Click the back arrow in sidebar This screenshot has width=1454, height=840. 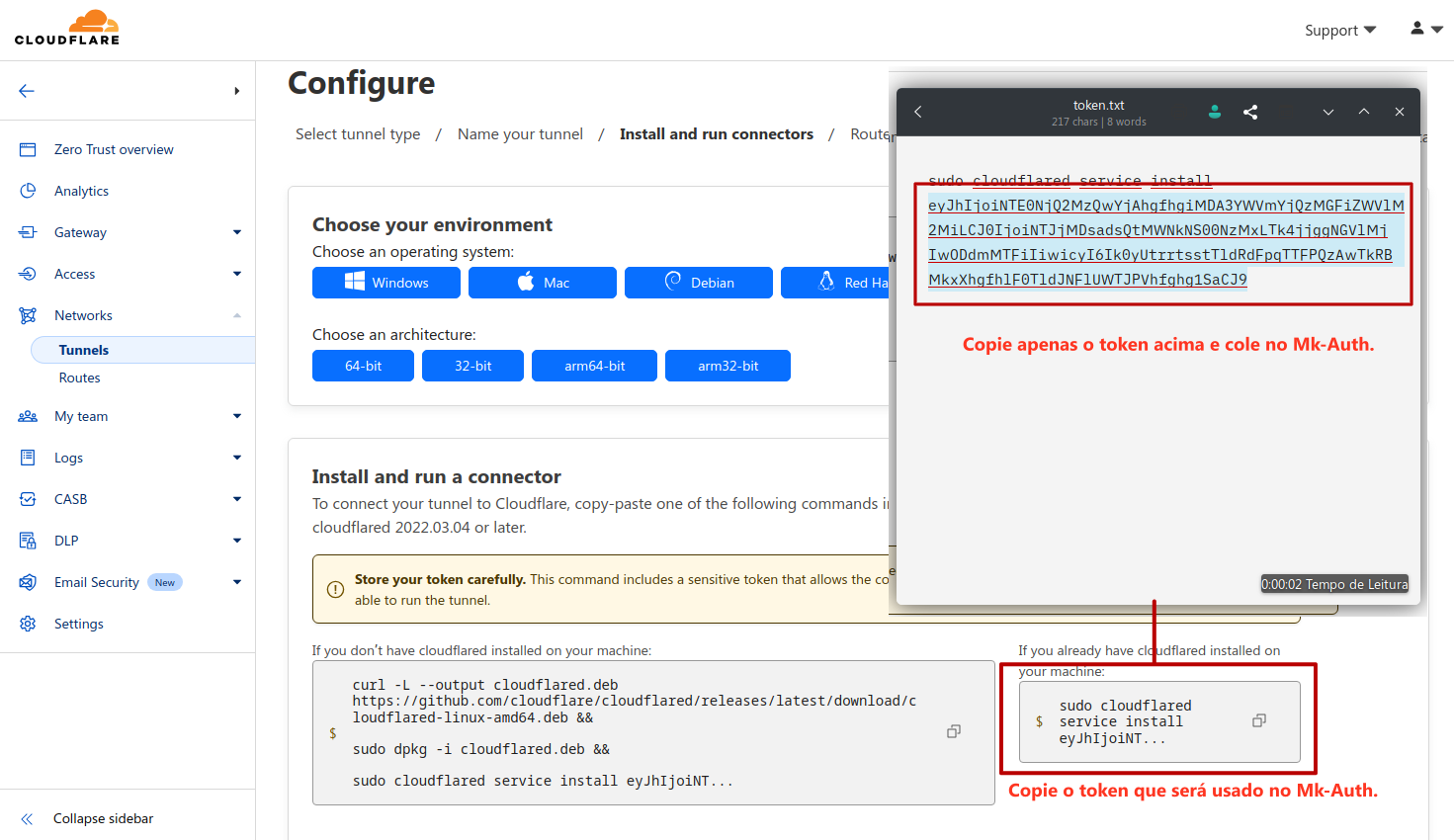(x=27, y=91)
